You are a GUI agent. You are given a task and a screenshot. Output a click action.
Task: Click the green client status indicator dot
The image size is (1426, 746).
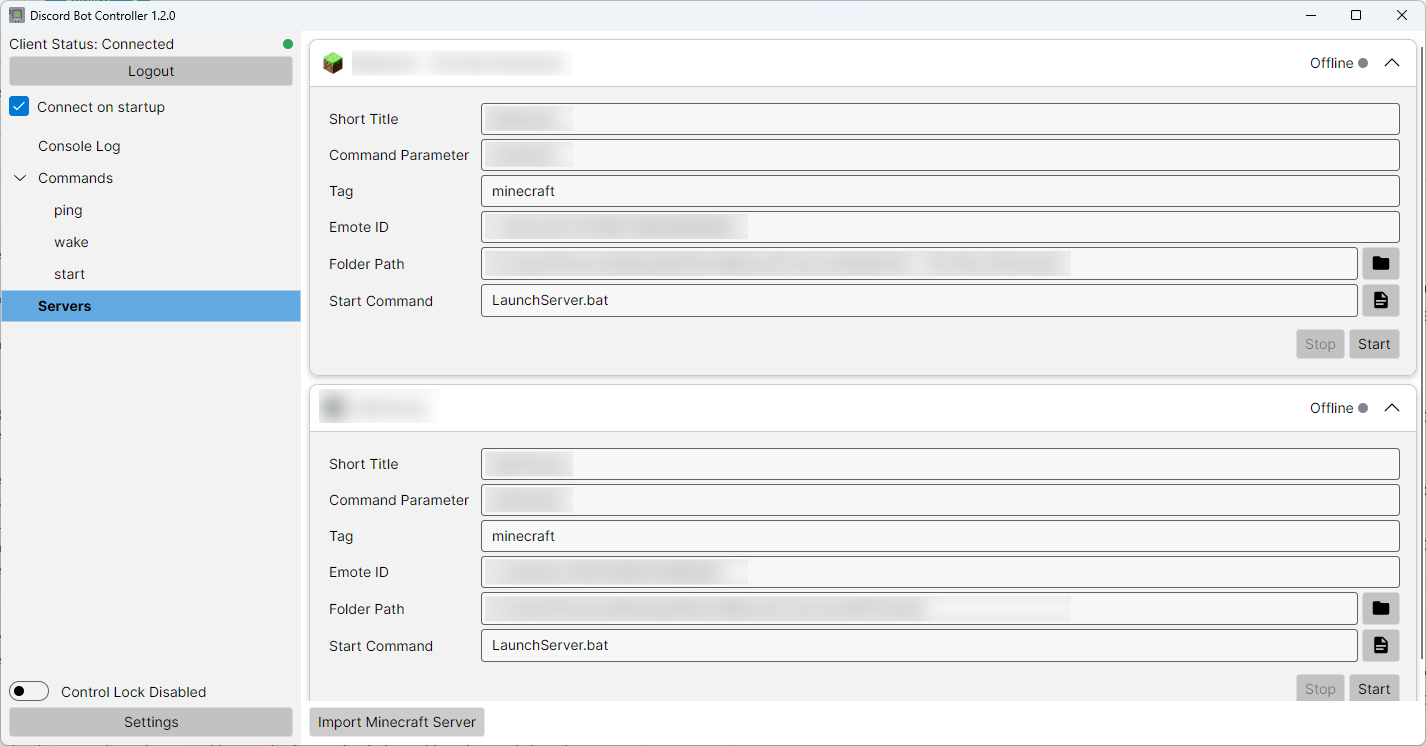288,44
